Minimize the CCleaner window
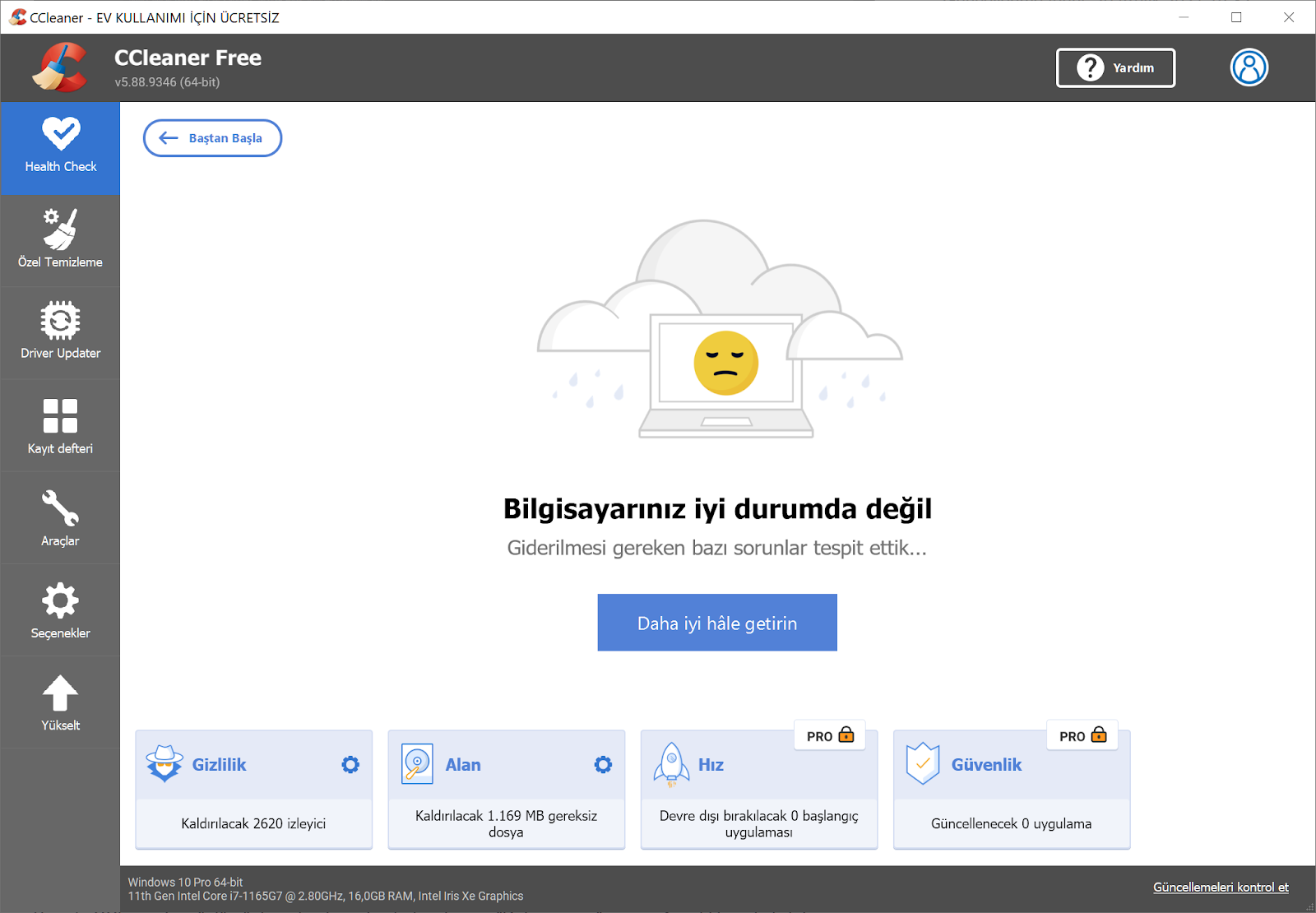This screenshot has height=913, width=1316. tap(1184, 17)
